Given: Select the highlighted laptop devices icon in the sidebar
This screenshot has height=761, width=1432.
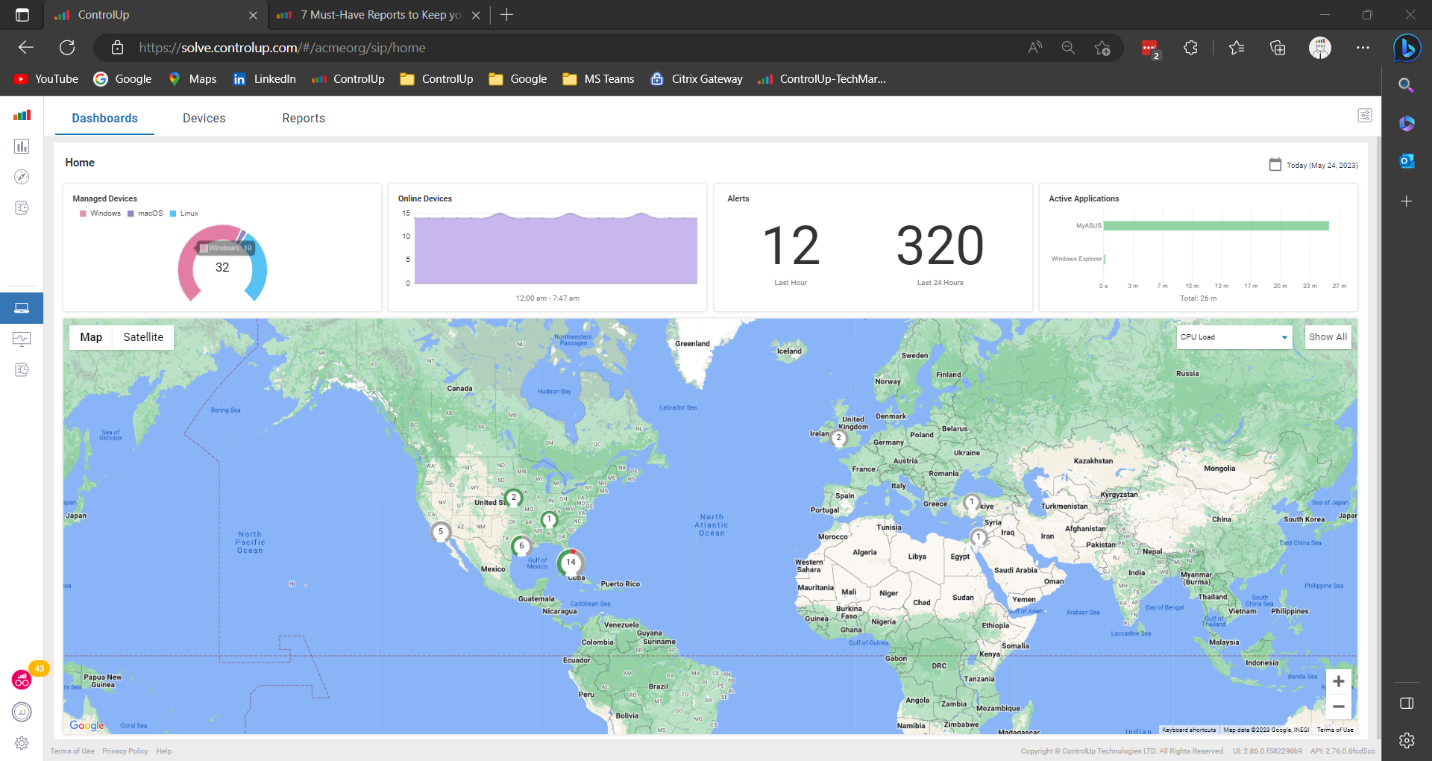Looking at the screenshot, I should tap(22, 308).
